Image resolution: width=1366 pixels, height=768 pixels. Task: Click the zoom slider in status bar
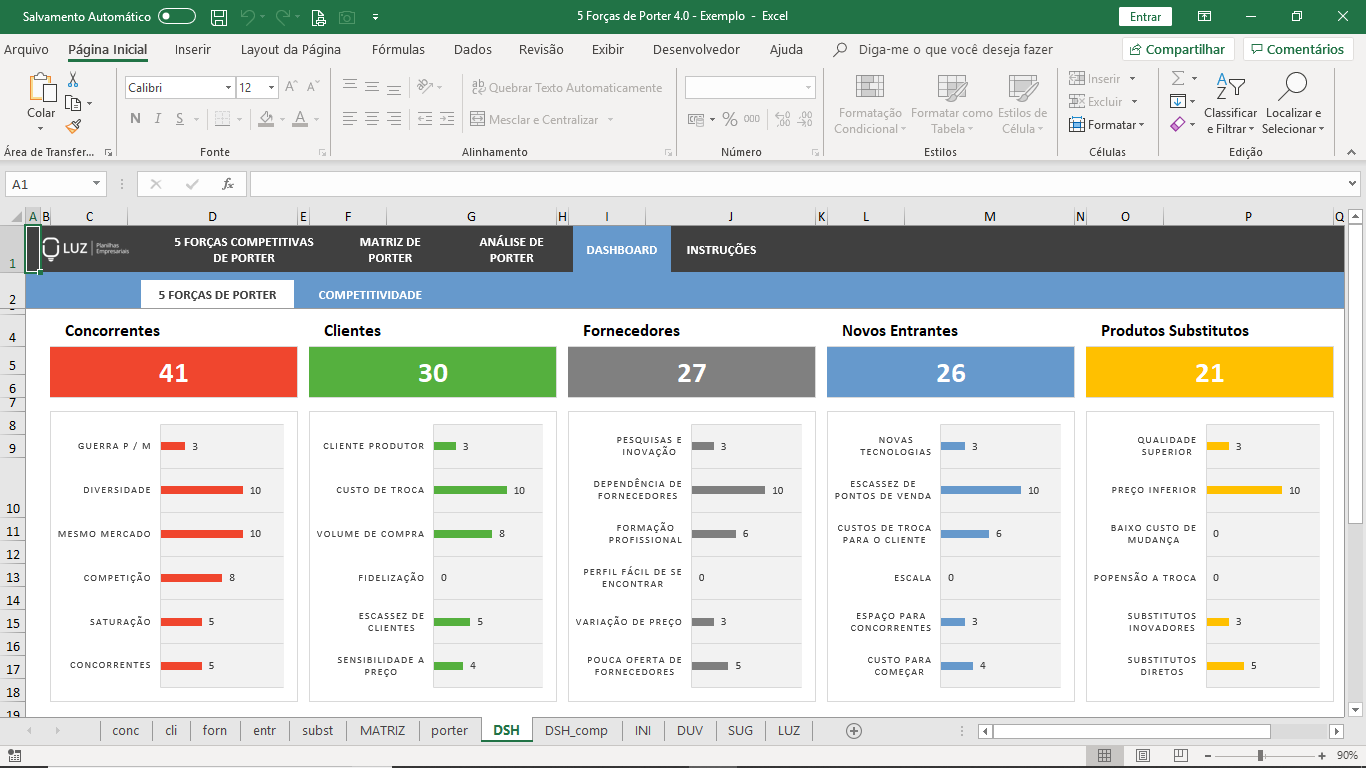click(x=1261, y=756)
